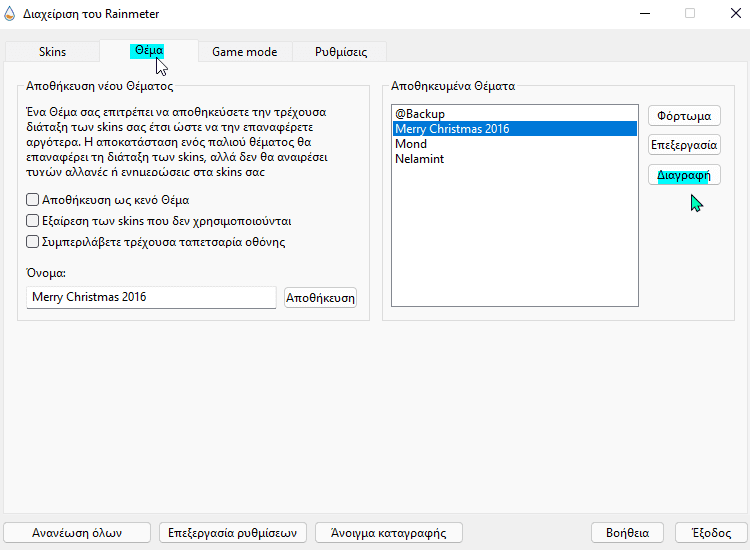Image resolution: width=750 pixels, height=550 pixels.
Task: Toggle Εξαίρεση των skins που δεν χρησιμοποιούνται
Action: [32, 220]
